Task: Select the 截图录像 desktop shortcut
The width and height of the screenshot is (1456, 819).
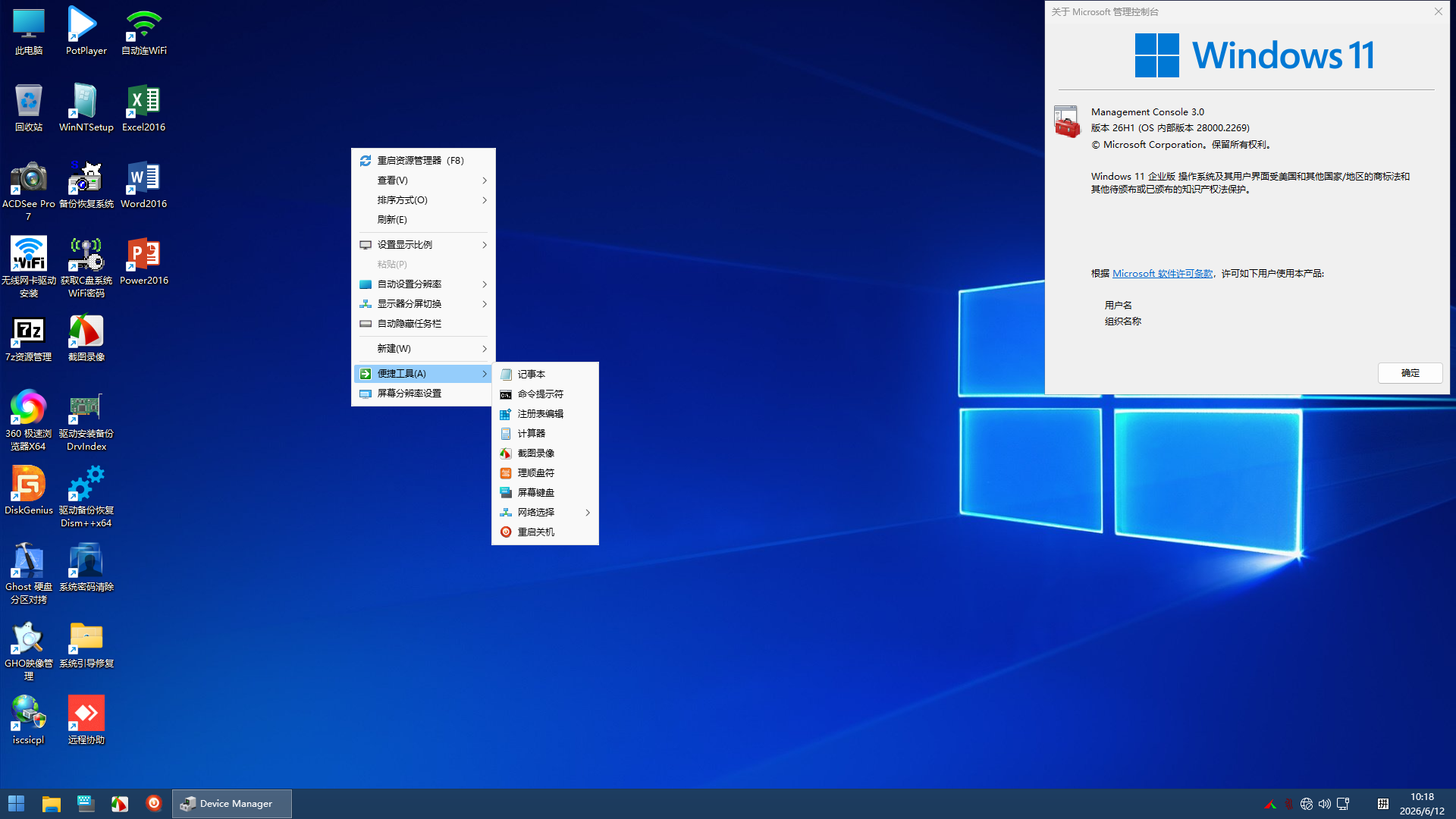Action: pos(86,337)
